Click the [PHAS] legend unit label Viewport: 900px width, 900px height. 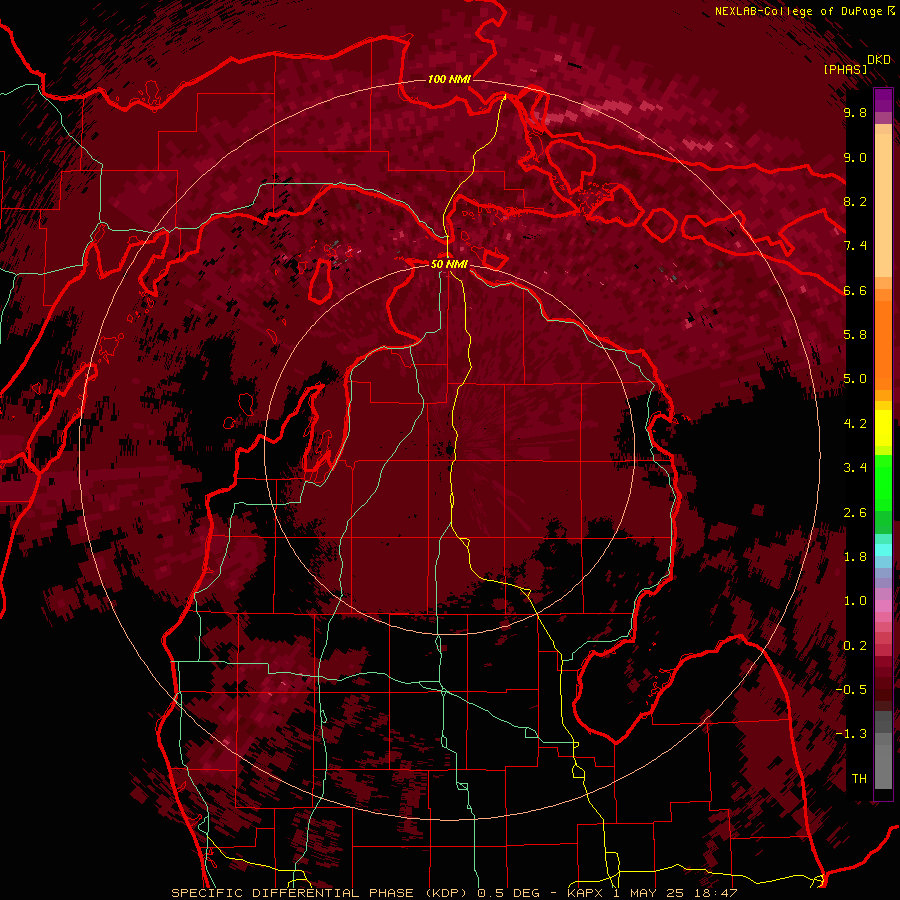pyautogui.click(x=845, y=69)
